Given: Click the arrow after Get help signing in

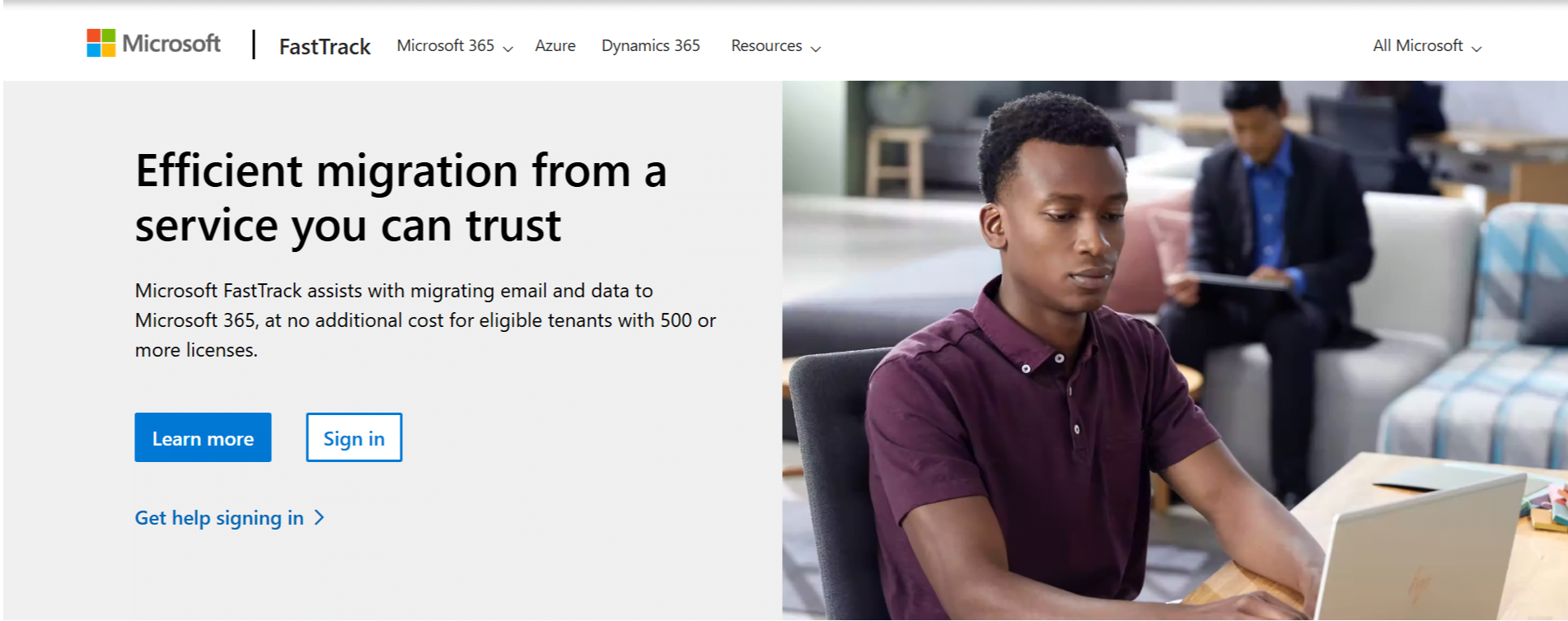Looking at the screenshot, I should point(320,518).
